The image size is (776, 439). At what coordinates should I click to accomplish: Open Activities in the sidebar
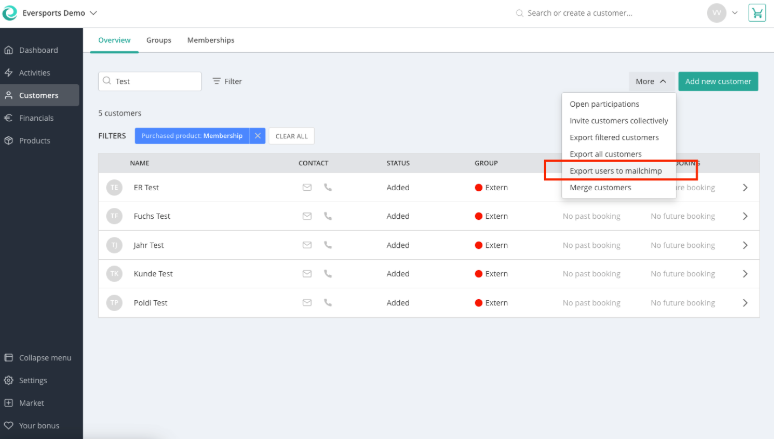pos(35,73)
